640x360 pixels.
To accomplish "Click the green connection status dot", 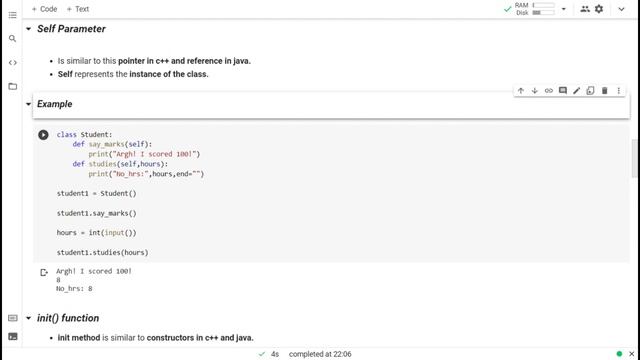I will (x=619, y=354).
